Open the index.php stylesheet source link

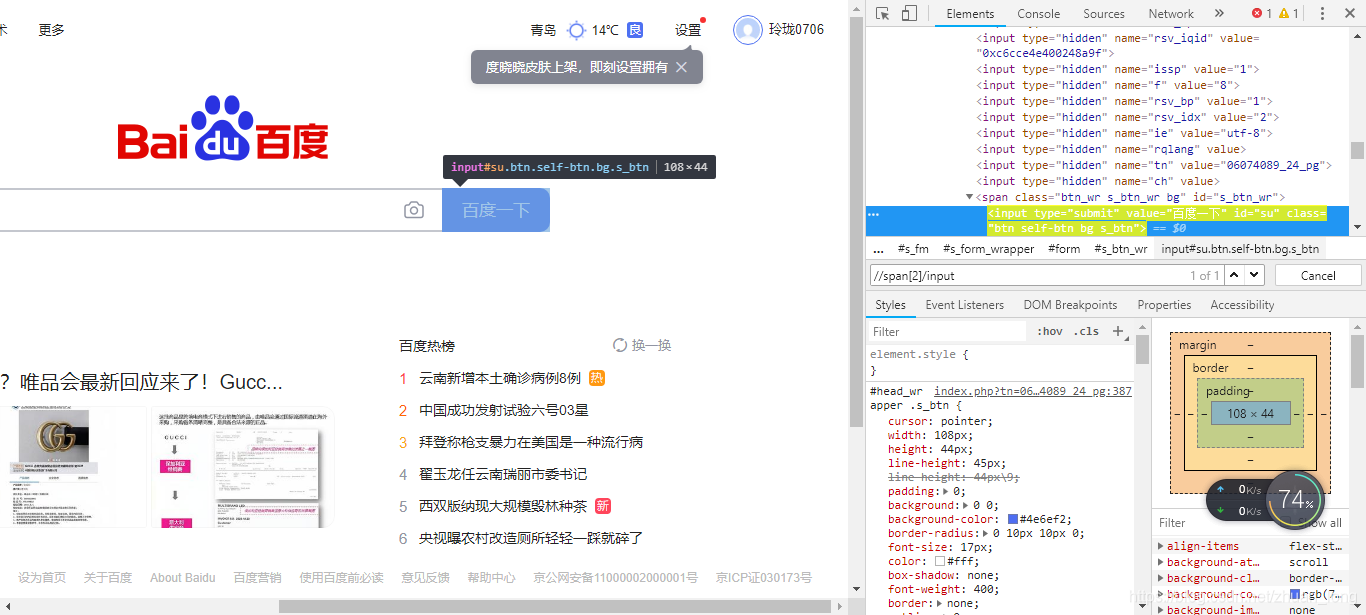tap(1032, 391)
